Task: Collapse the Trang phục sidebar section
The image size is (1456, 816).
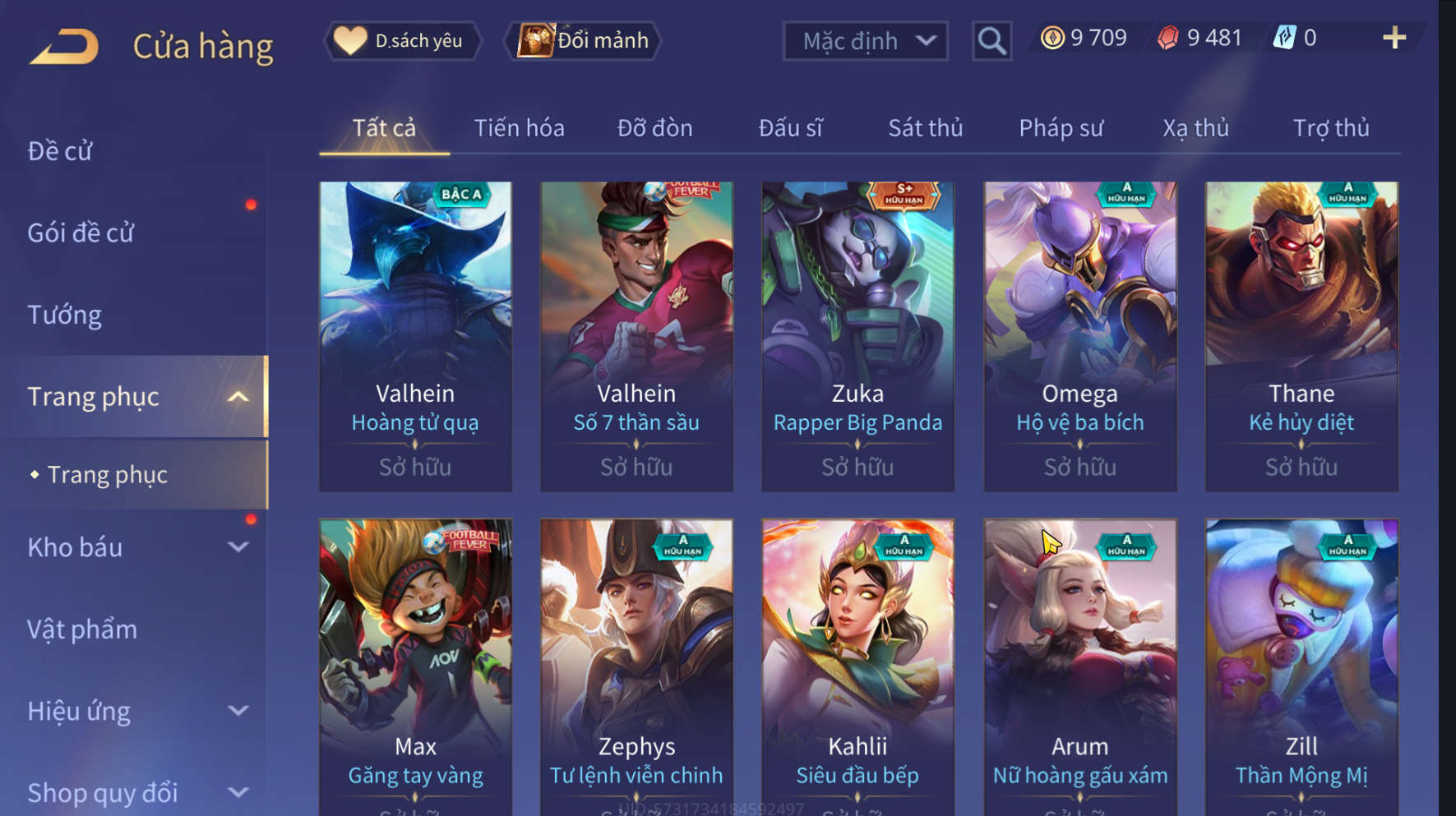Action: tap(238, 397)
